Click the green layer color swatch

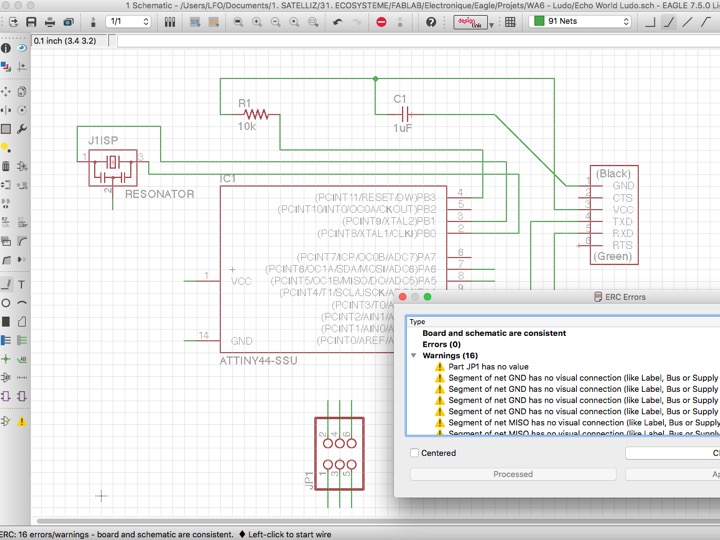click(x=538, y=22)
